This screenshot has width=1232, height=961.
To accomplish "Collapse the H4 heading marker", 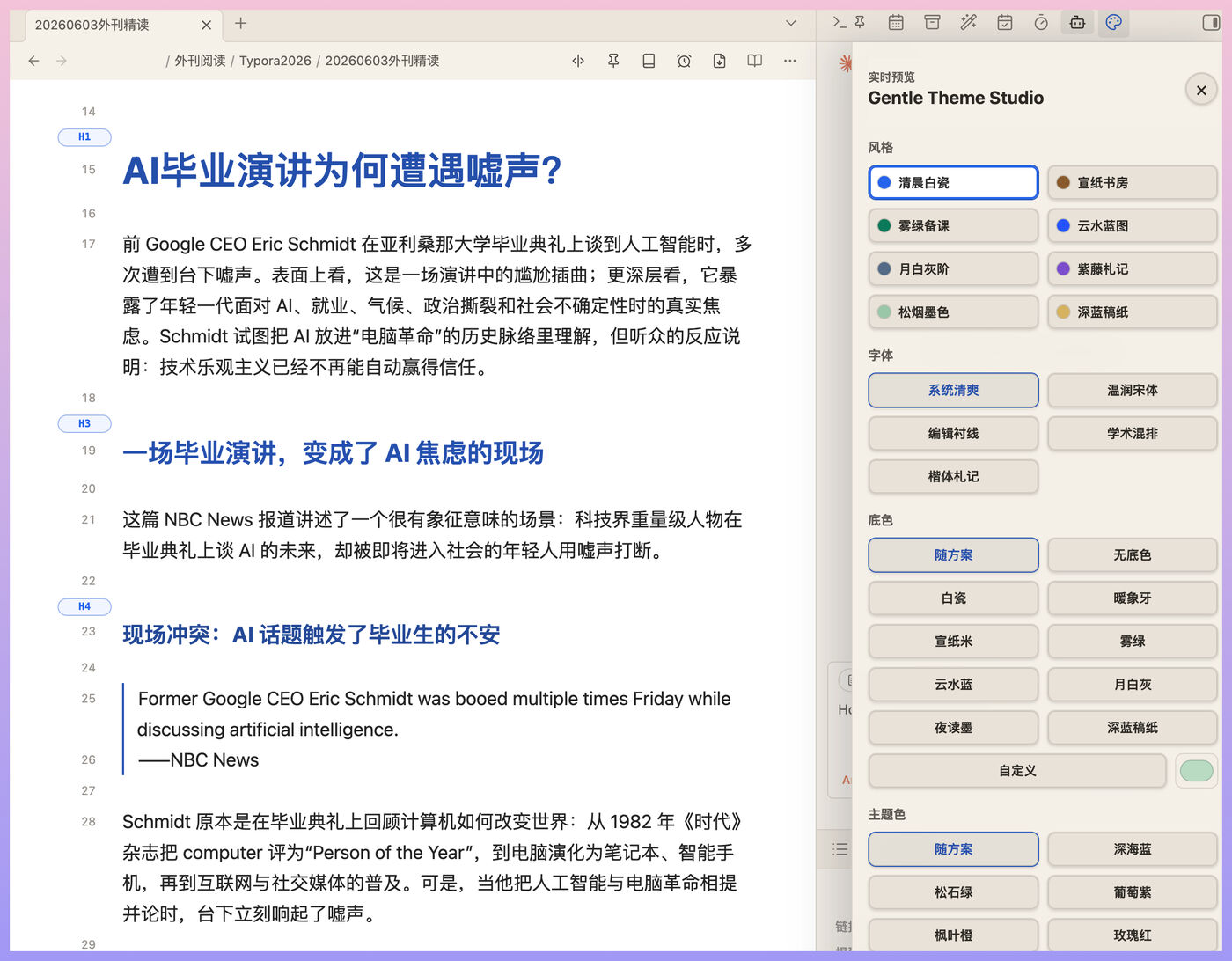I will click(x=84, y=606).
